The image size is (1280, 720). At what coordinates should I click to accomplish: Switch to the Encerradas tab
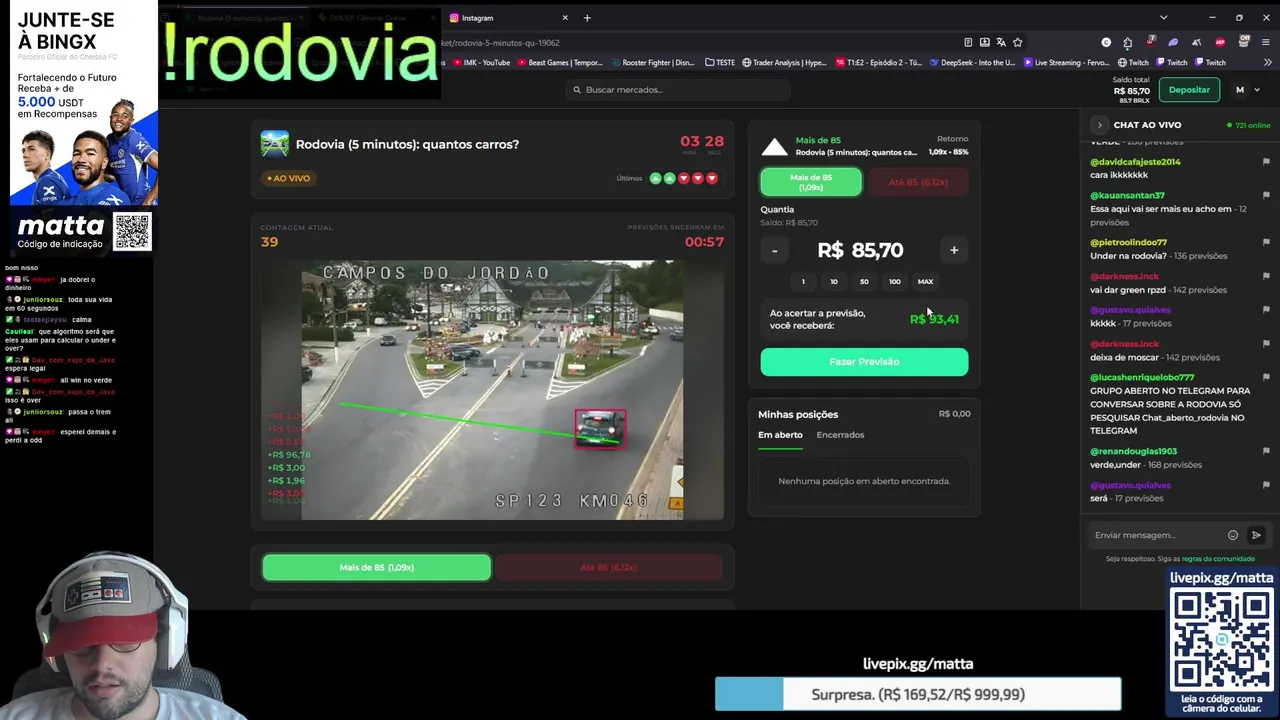840,435
